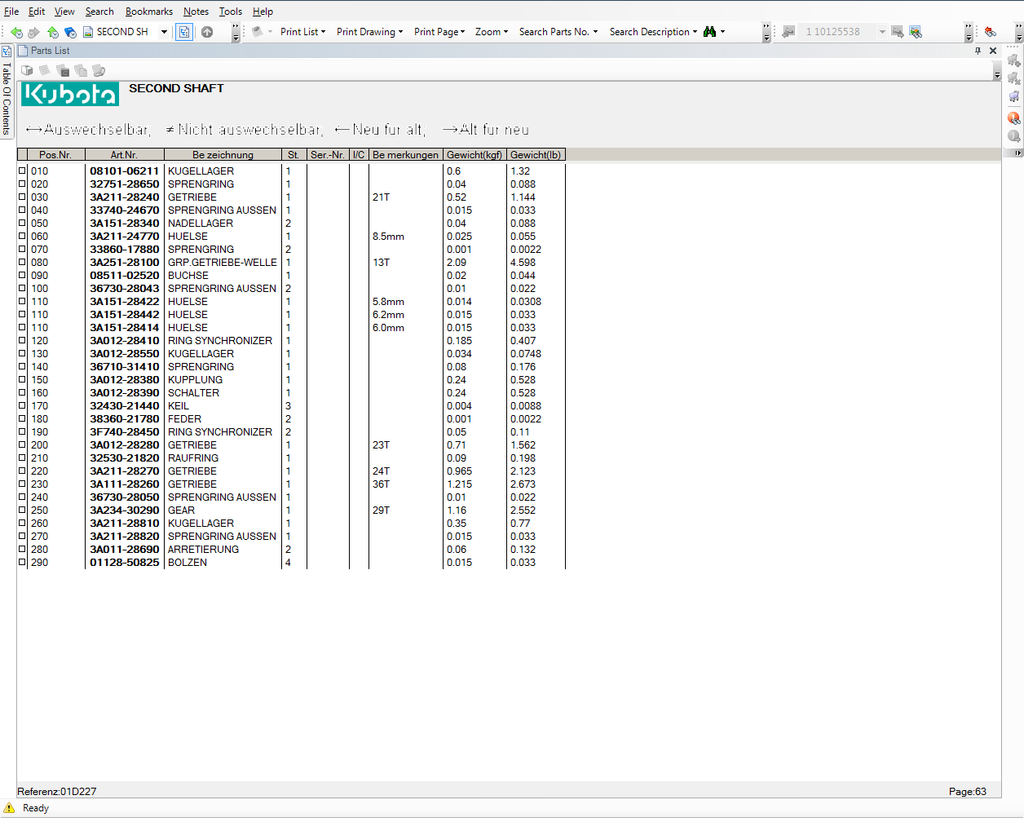Select the checkbox for position 290 BOLZEN
1024x818 pixels.
tap(23, 562)
